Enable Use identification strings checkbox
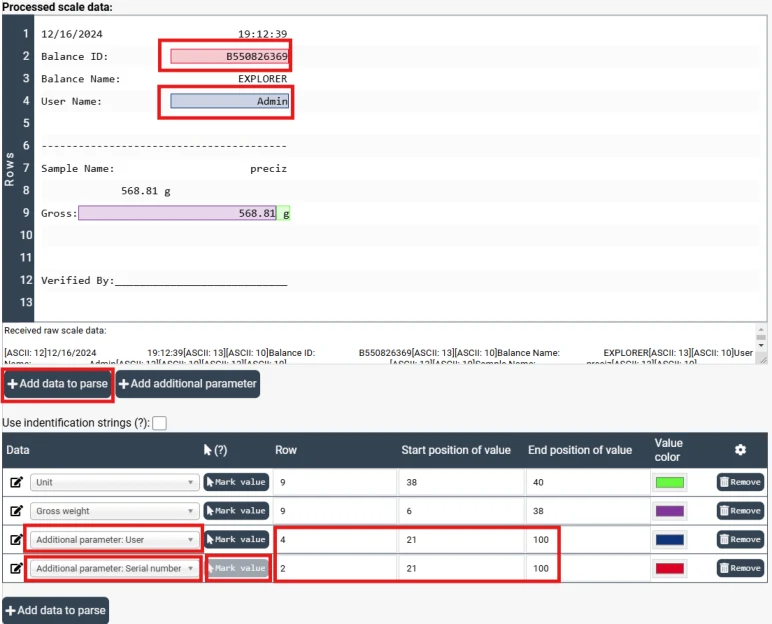This screenshot has height=624, width=772. click(160, 423)
